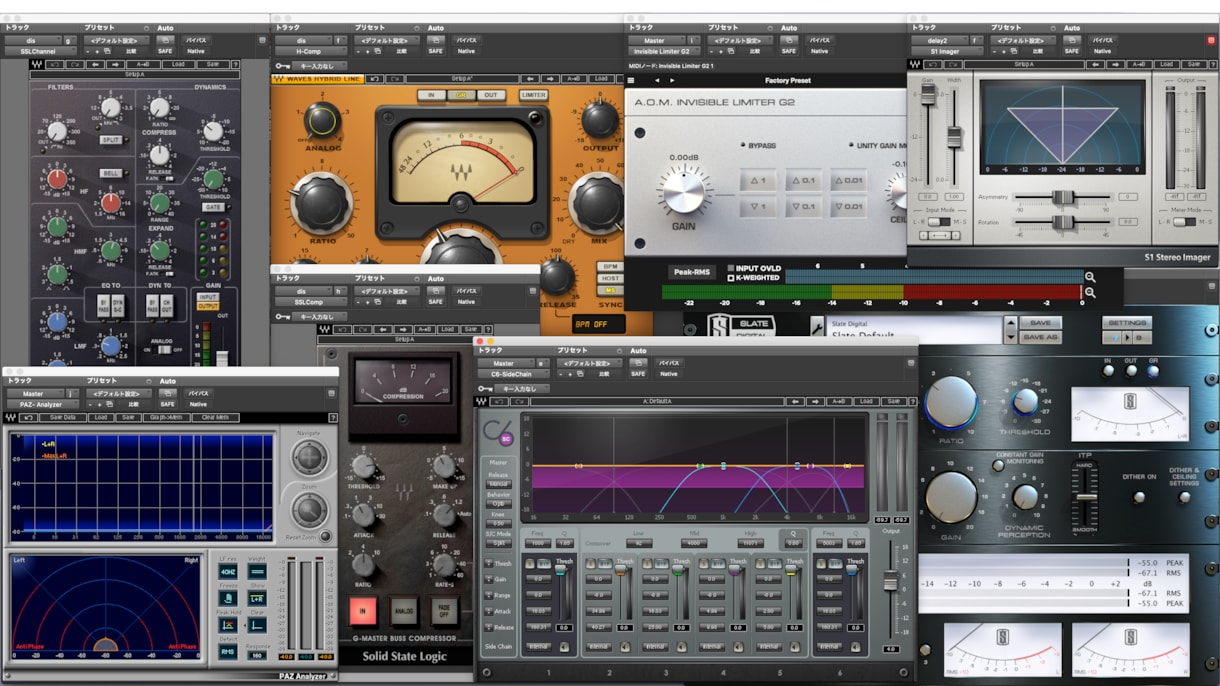This screenshot has height=686, width=1220.
Task: Click the Load button in C6 toolbar
Action: tap(866, 401)
